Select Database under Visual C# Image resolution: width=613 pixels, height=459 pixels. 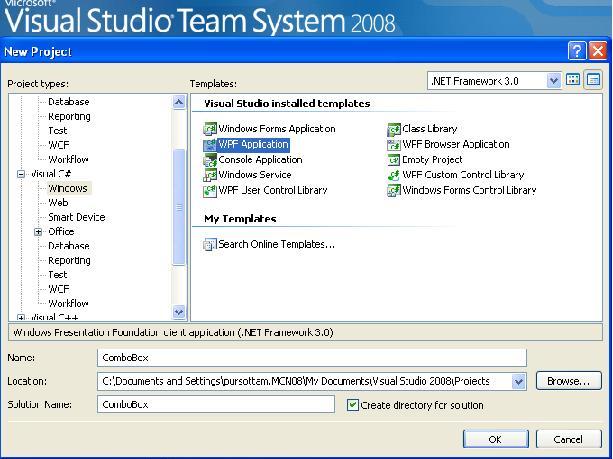pos(69,246)
